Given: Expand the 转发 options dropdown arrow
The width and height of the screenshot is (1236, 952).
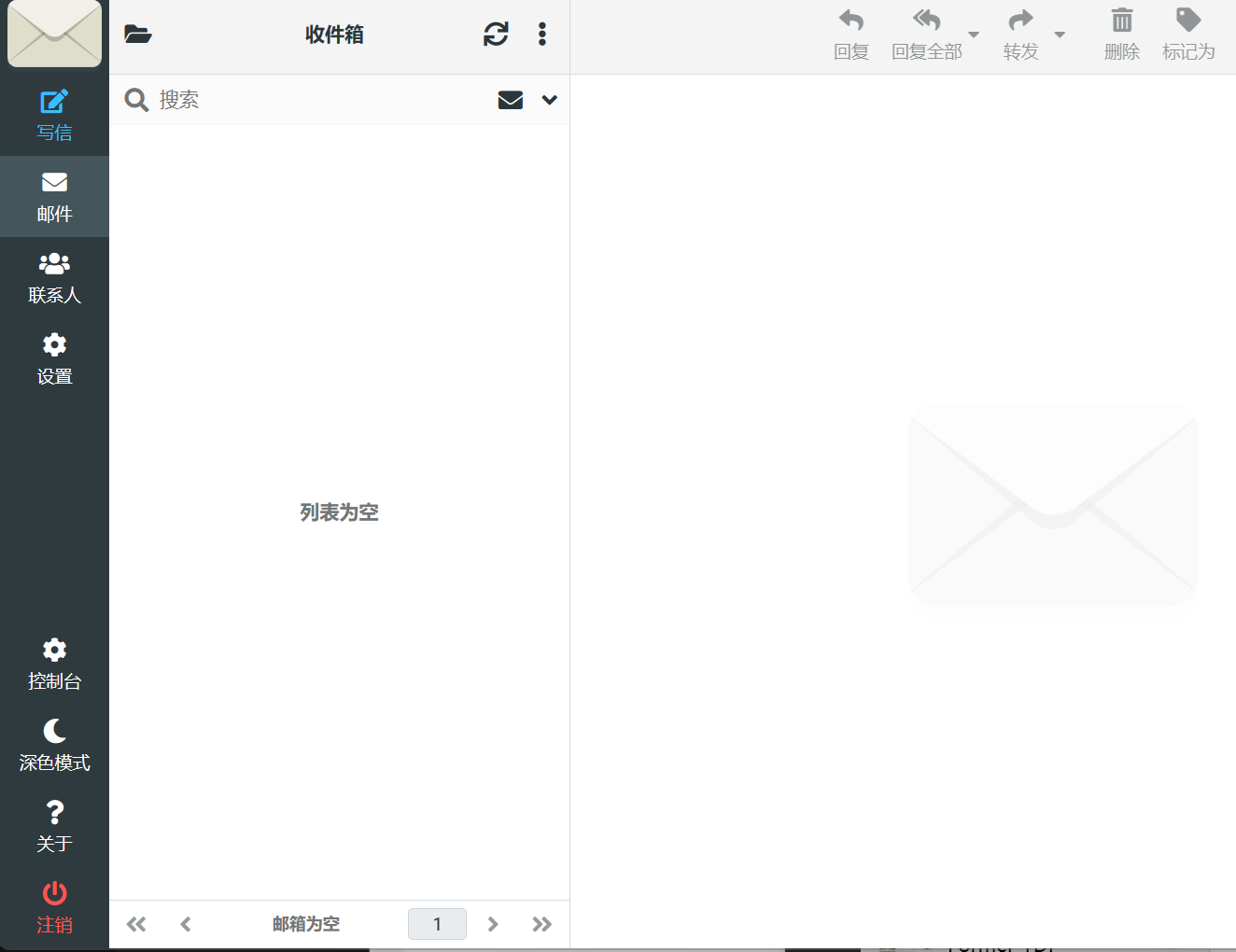Looking at the screenshot, I should 1060,35.
